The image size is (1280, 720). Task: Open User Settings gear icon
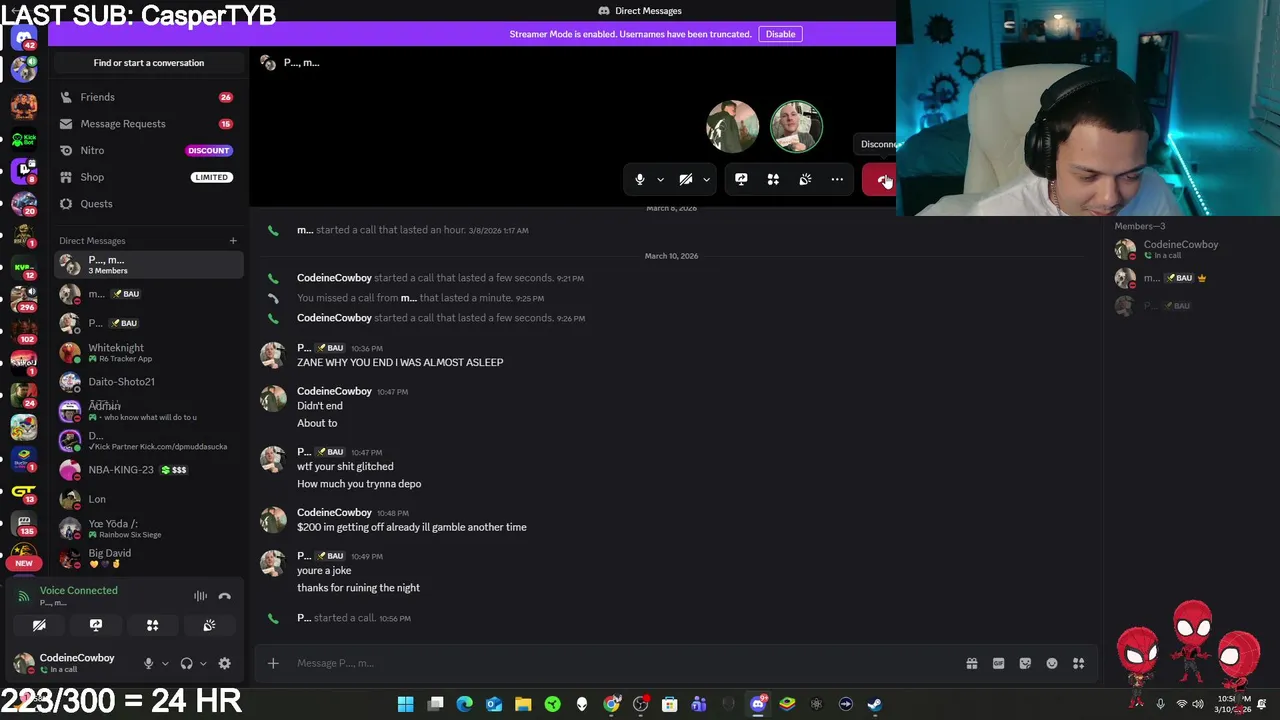pyautogui.click(x=225, y=663)
